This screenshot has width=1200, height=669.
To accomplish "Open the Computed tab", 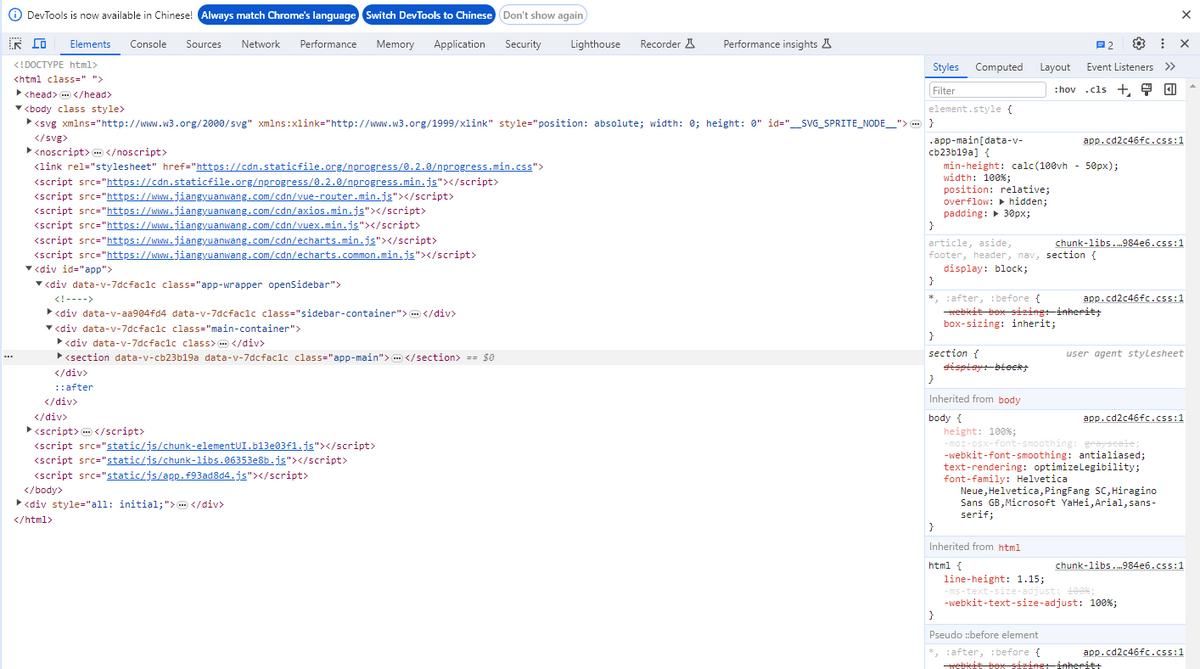I will (x=998, y=67).
